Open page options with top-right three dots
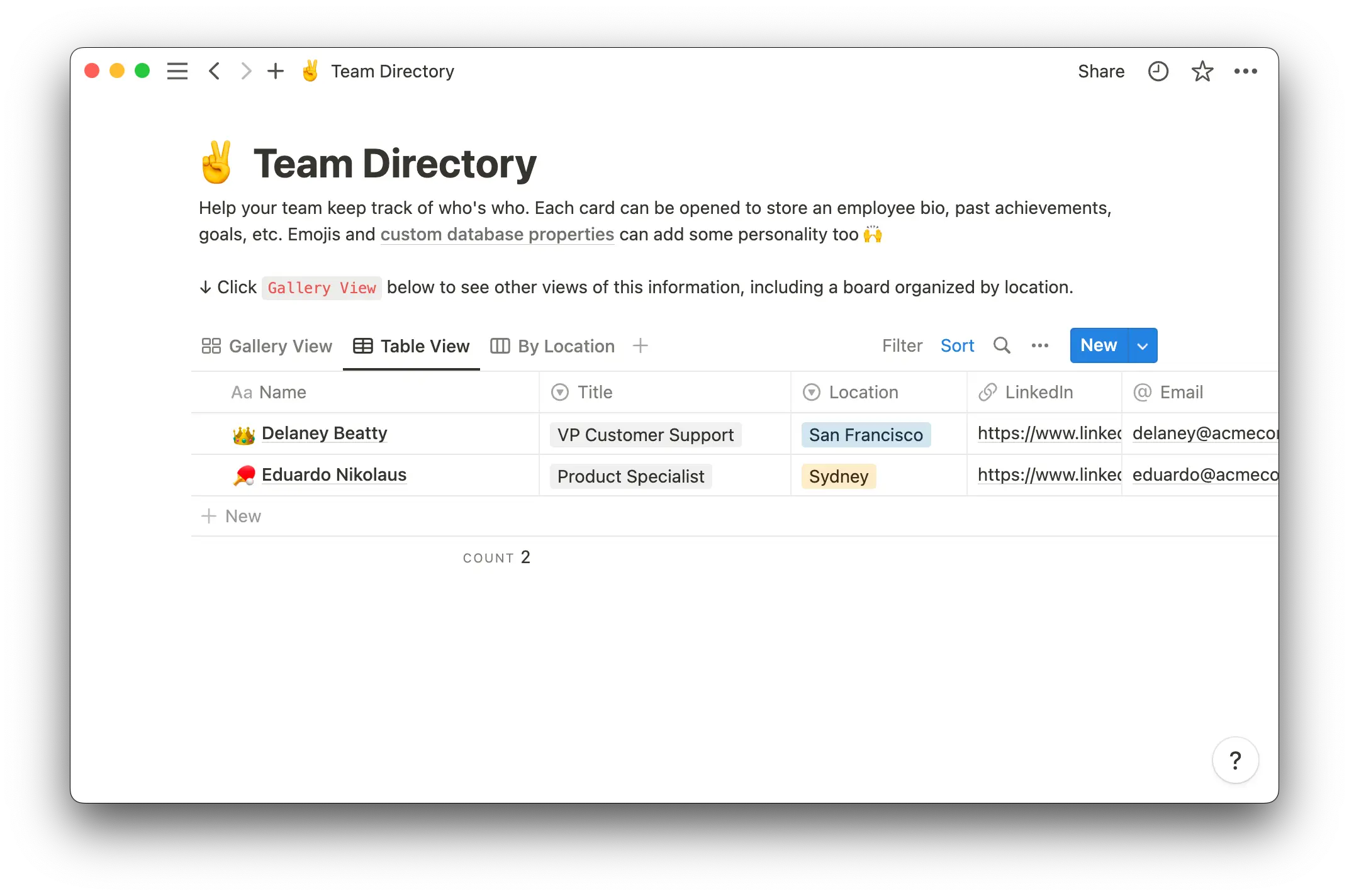Viewport: 1349px width, 896px height. tap(1246, 71)
